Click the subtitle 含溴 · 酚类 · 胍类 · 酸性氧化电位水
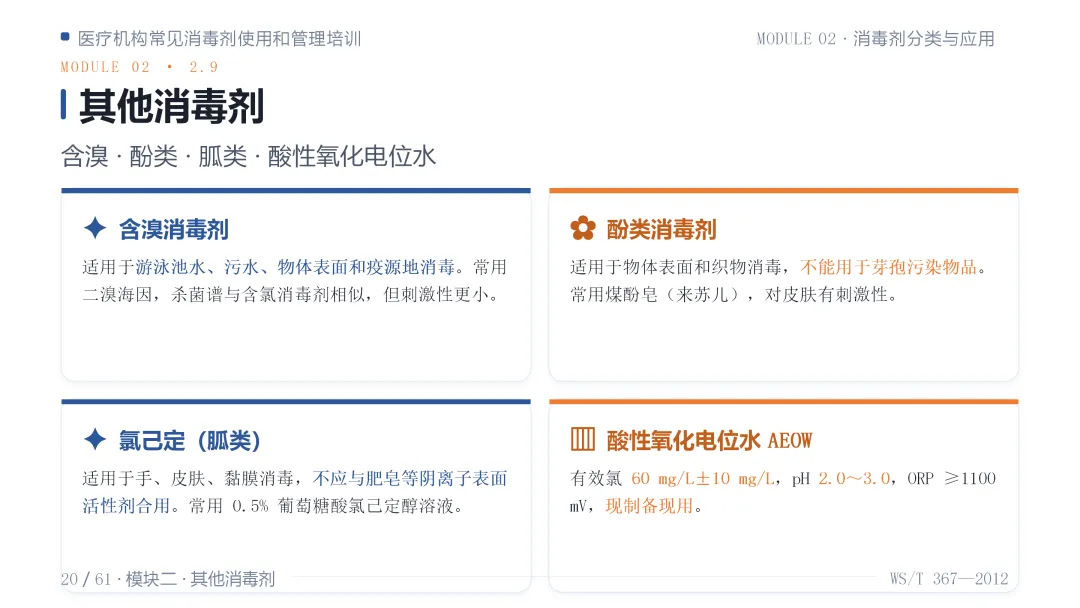 click(249, 156)
